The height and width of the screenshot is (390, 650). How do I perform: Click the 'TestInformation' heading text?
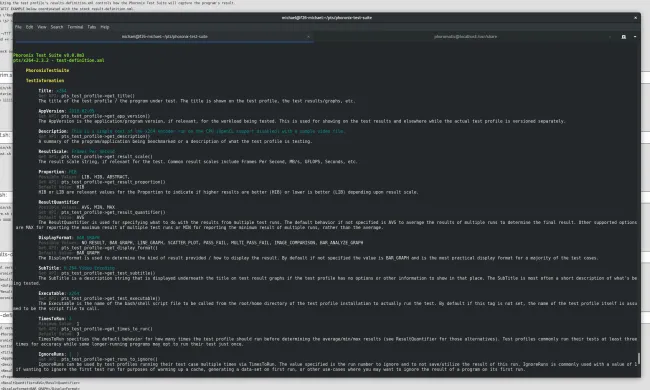click(45, 80)
